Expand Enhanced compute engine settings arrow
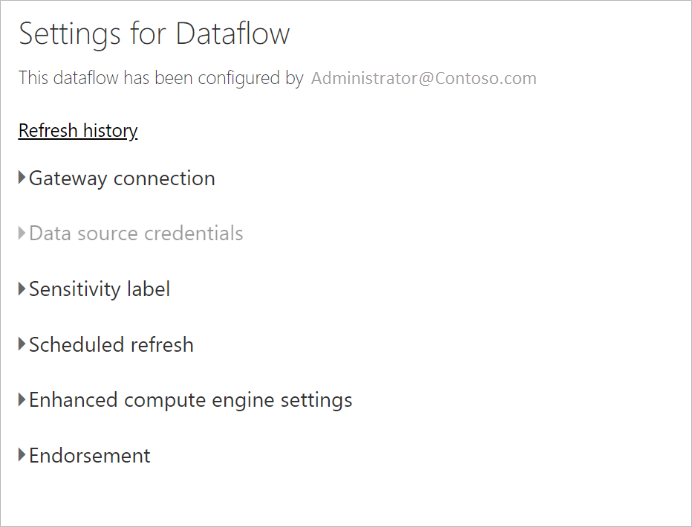Viewport: 692px width, 527px height. coord(23,401)
